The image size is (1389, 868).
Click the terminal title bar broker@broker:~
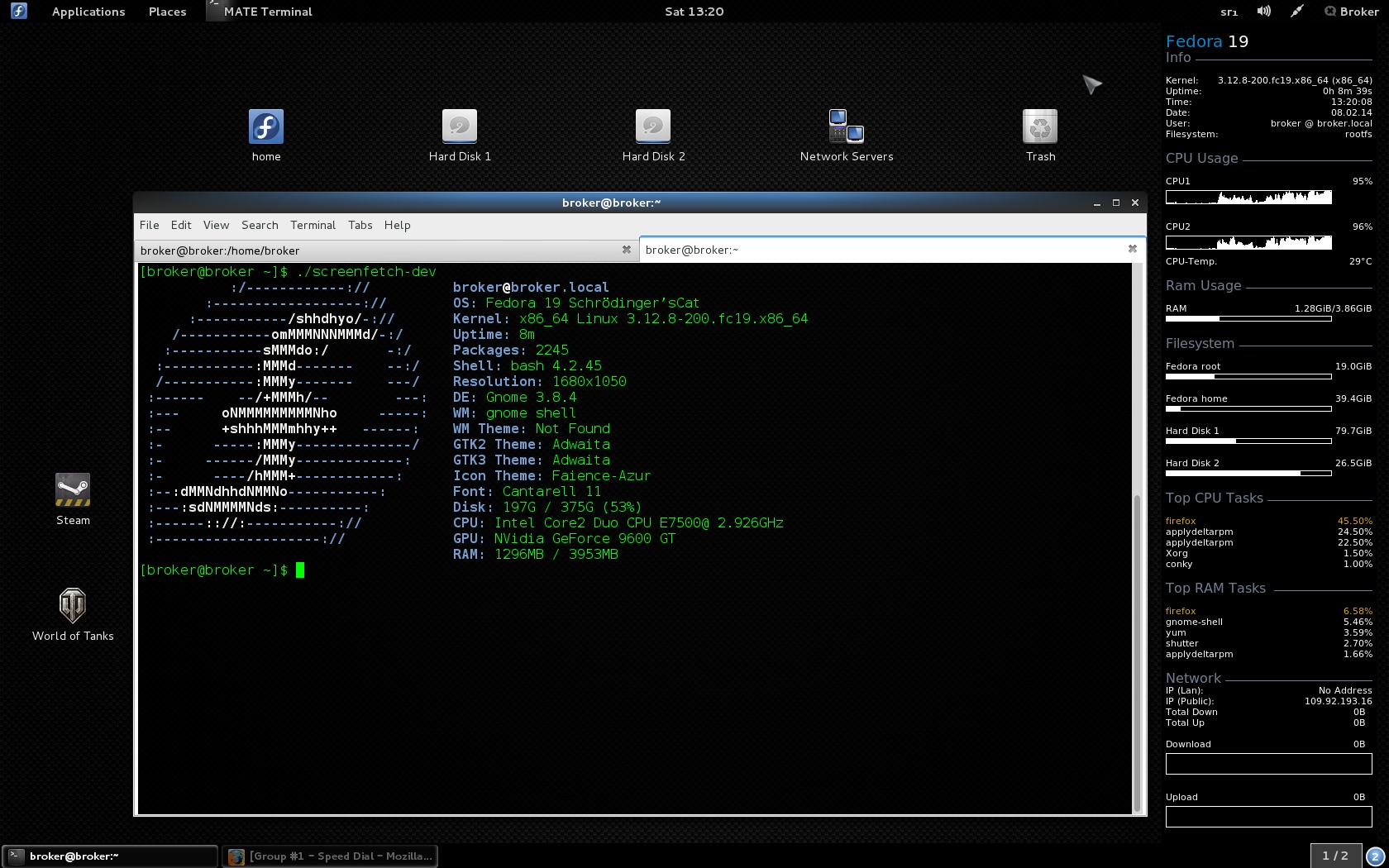612,203
